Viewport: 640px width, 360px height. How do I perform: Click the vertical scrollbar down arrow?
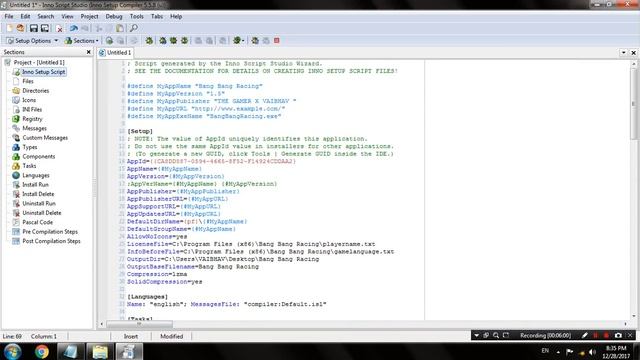pyautogui.click(x=633, y=316)
